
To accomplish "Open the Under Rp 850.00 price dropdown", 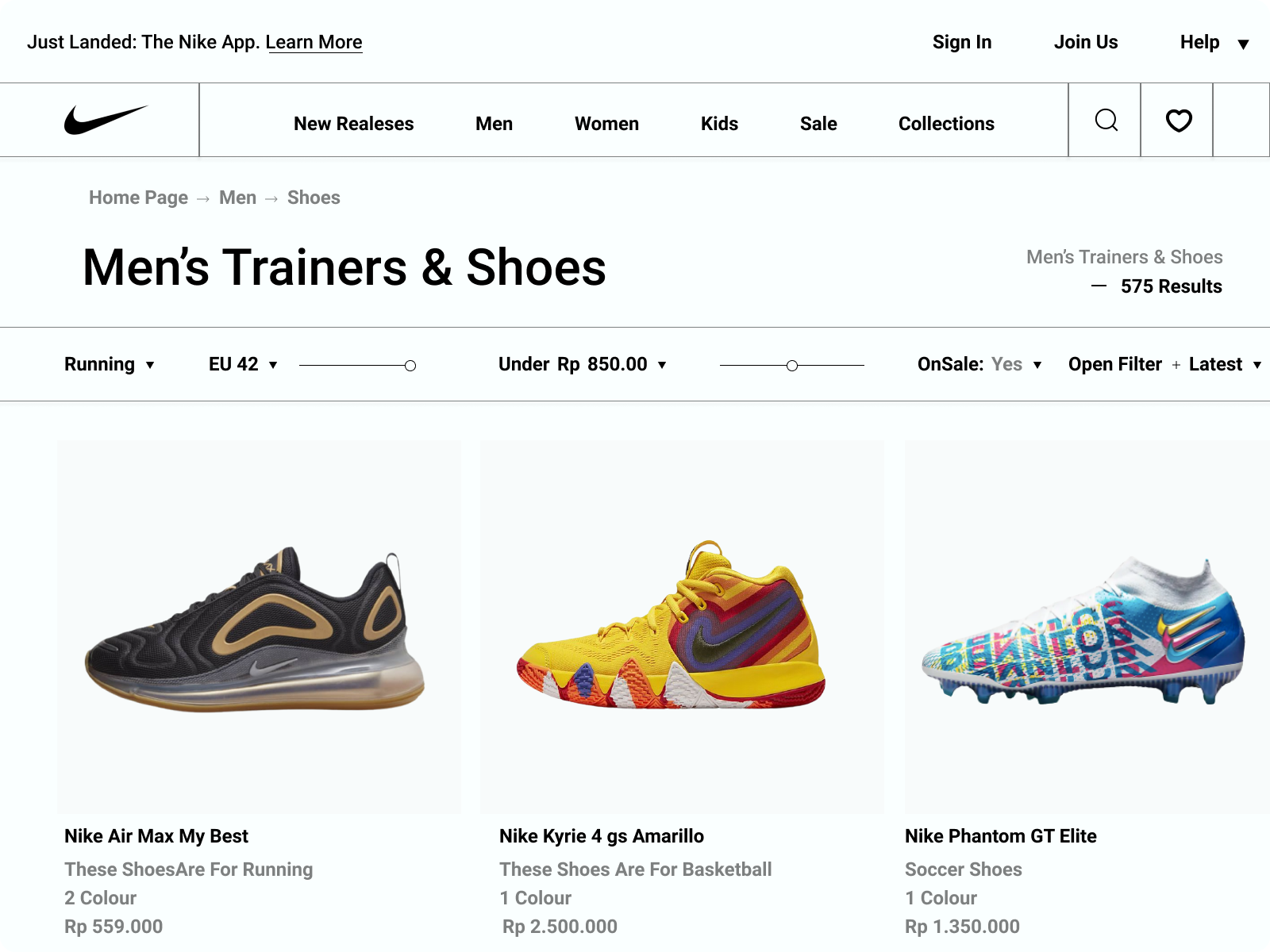I will pyautogui.click(x=582, y=364).
